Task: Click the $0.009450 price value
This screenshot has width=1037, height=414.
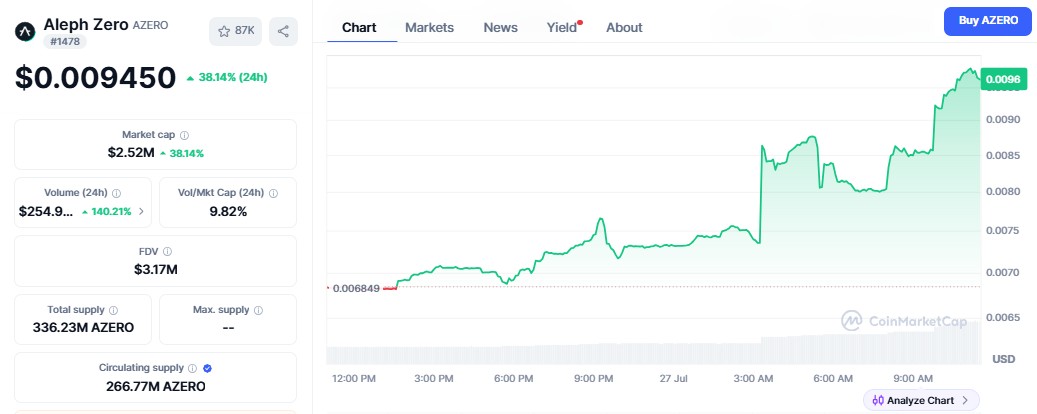Action: (x=96, y=77)
